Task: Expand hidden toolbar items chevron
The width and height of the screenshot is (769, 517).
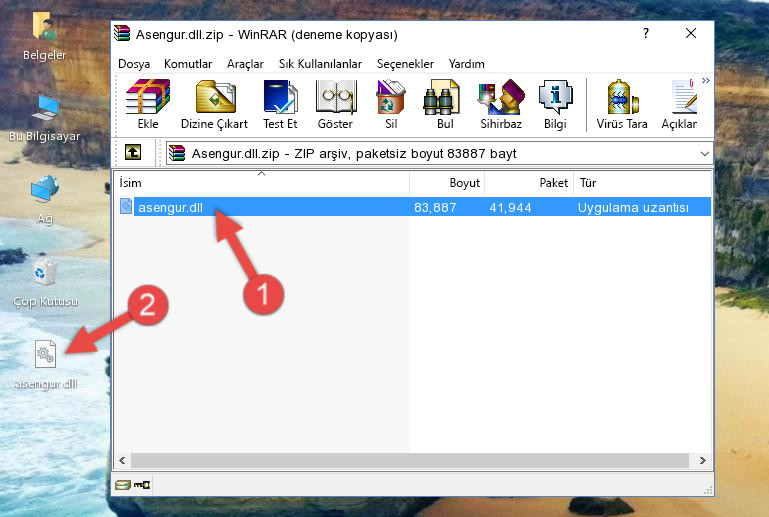Action: tap(706, 80)
